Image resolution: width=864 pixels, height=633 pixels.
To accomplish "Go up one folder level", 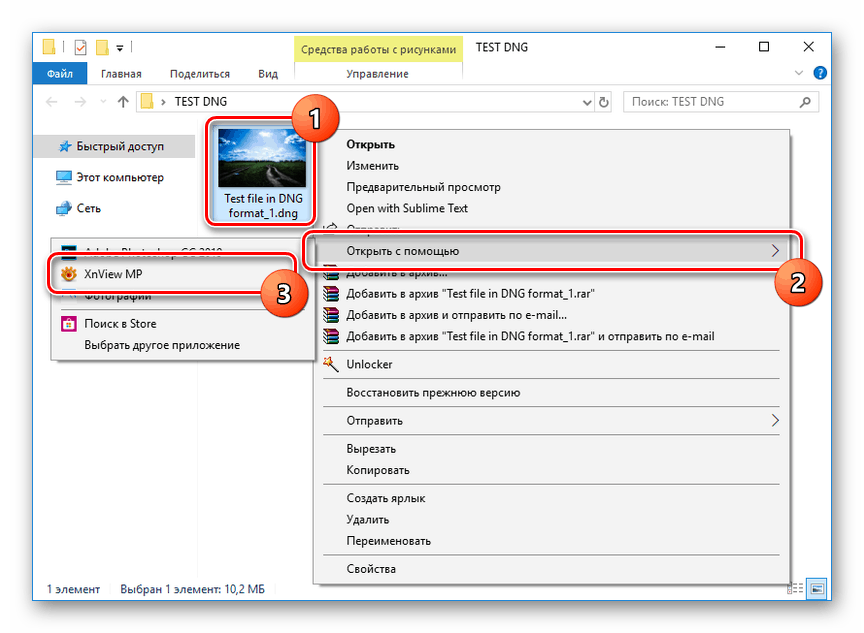I will 123,102.
